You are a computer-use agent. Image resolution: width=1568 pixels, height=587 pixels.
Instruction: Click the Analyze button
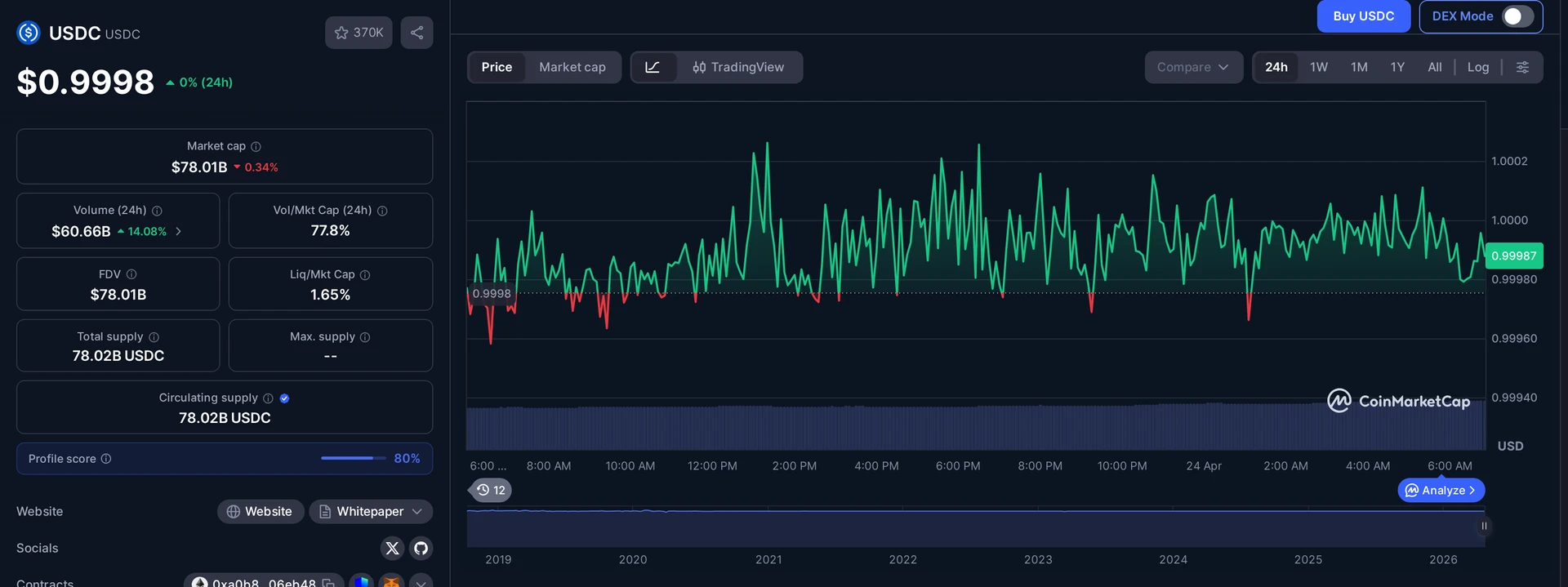[1441, 490]
